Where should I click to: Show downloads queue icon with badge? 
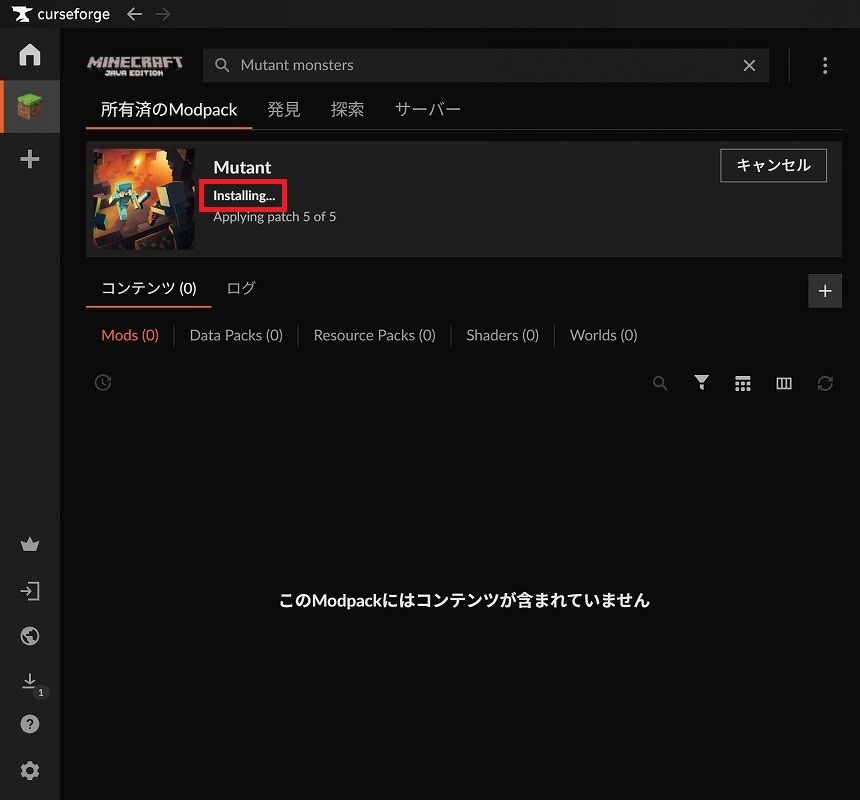(30, 682)
